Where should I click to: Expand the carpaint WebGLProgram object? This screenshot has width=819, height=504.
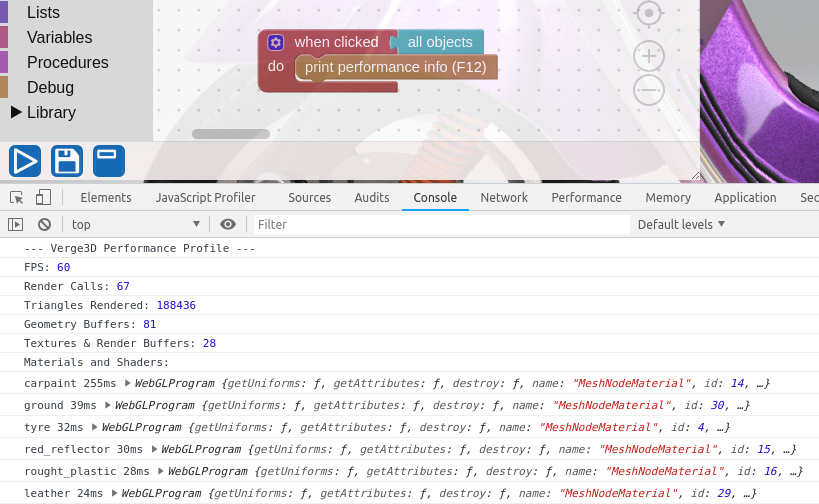click(x=127, y=383)
